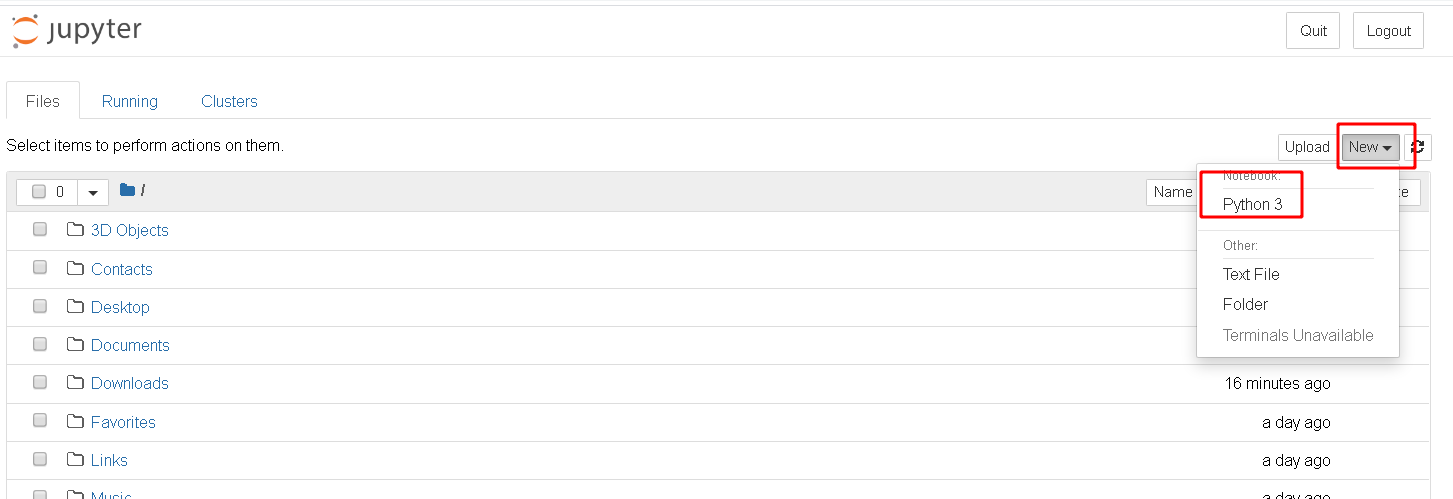
Task: Select the Links folder checkbox
Action: (40, 460)
